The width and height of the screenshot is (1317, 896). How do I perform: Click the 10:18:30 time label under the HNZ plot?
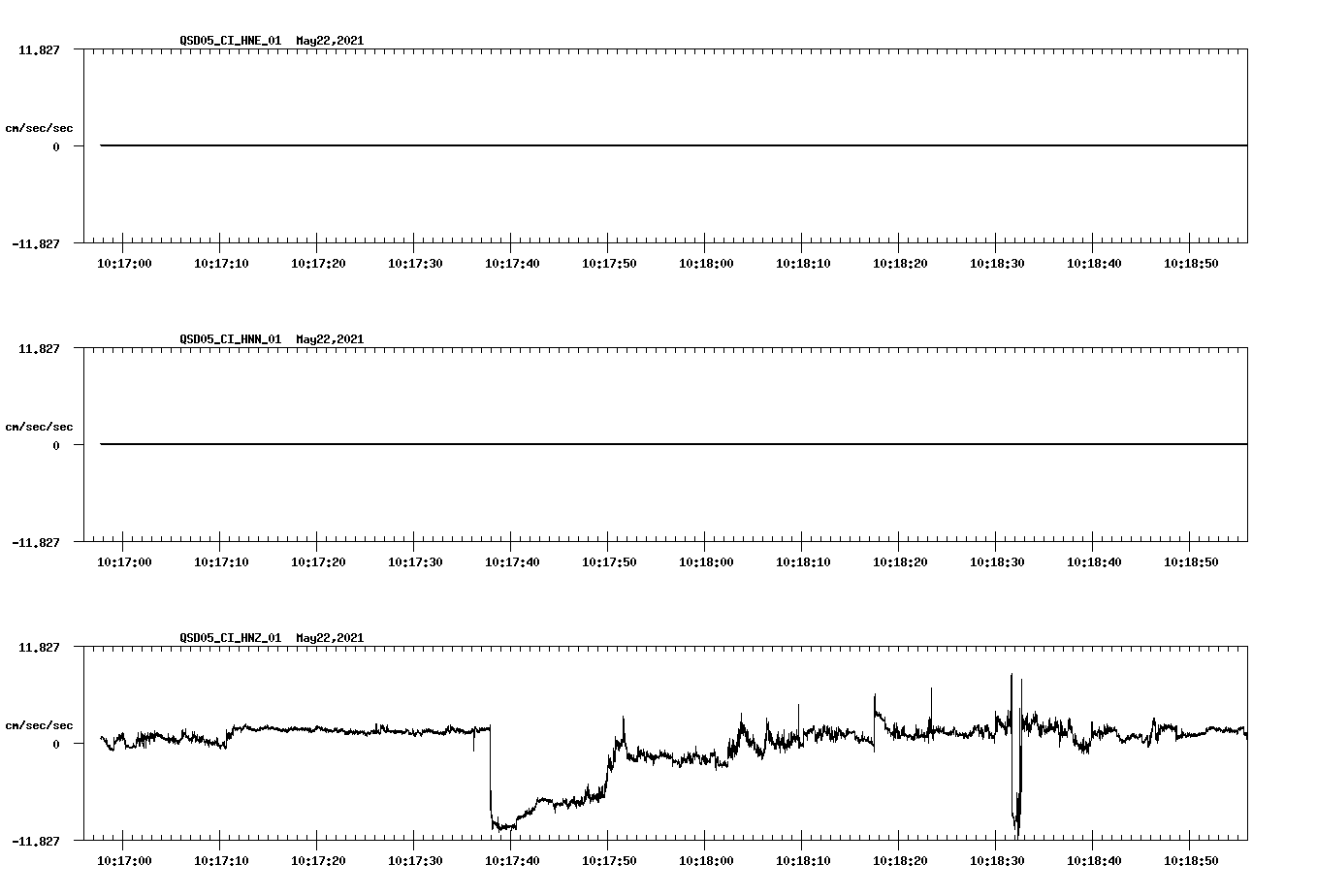[x=997, y=861]
